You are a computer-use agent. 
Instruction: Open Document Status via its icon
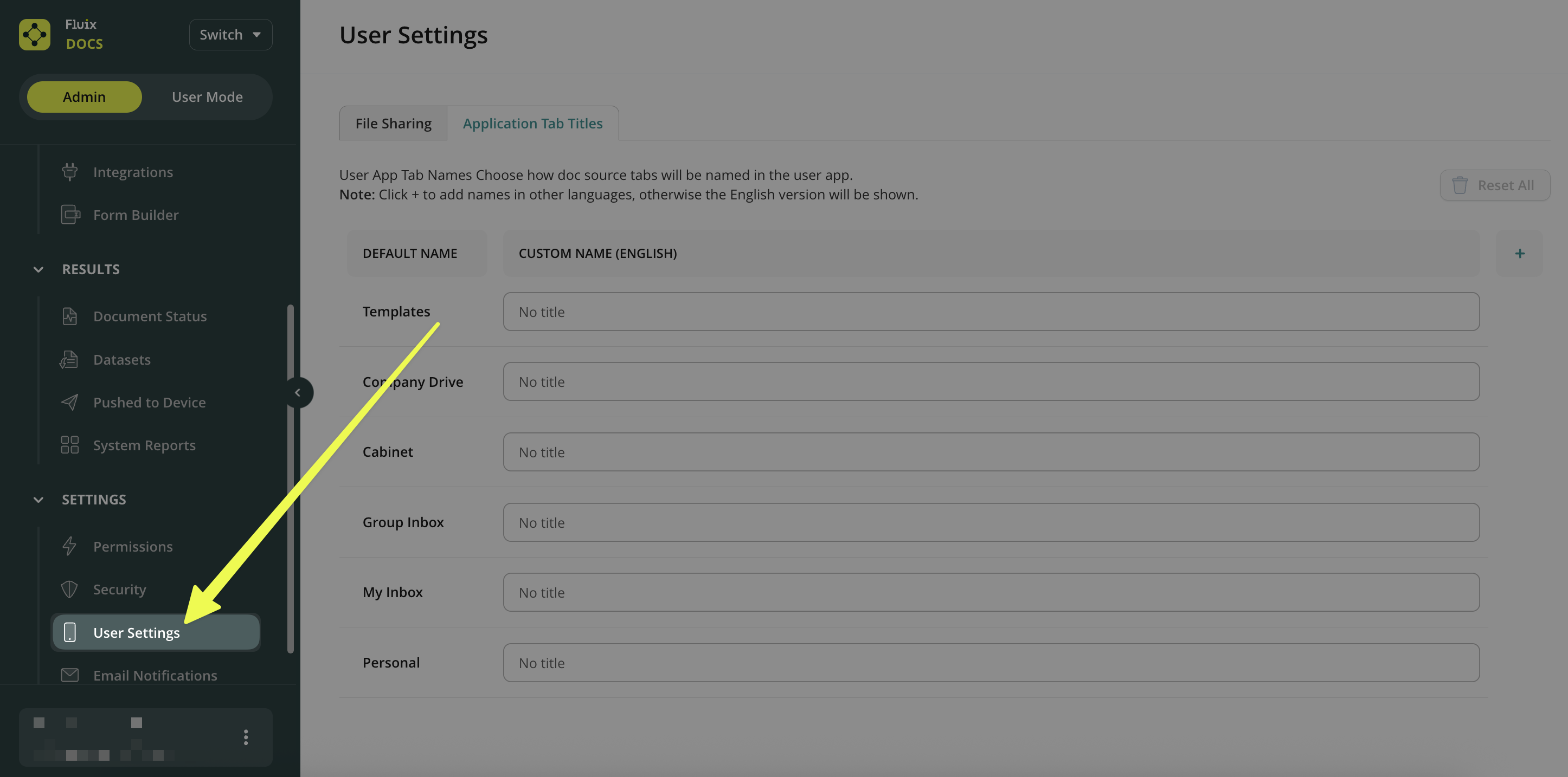70,316
